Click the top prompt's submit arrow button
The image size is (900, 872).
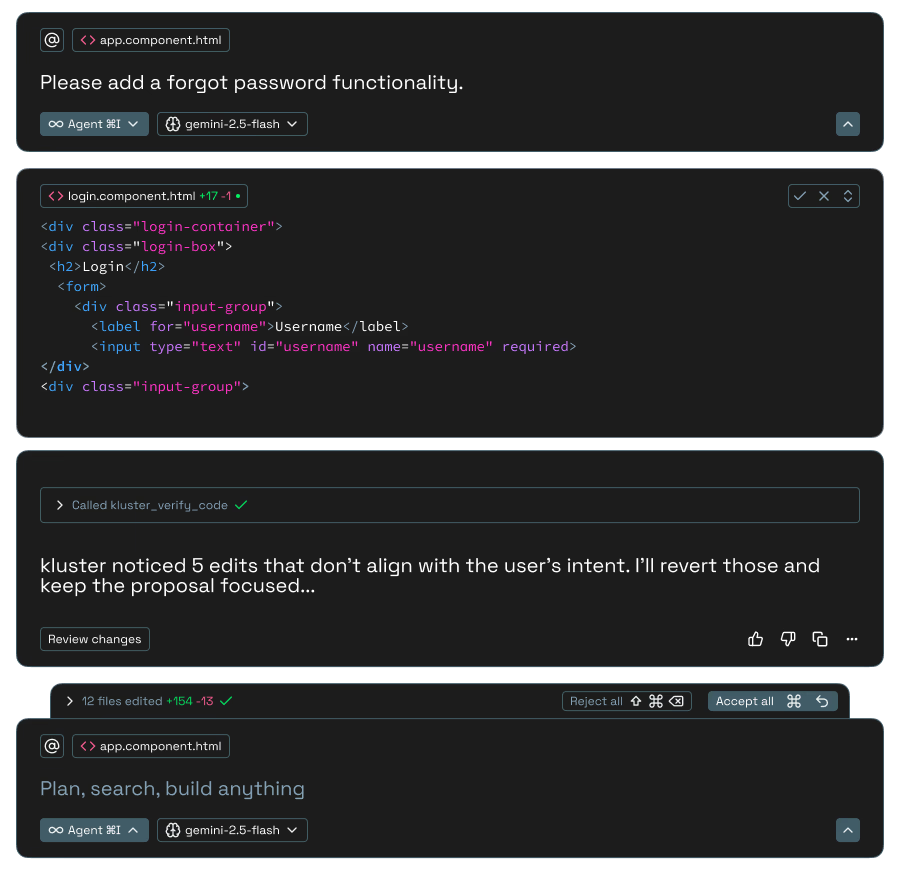point(847,124)
